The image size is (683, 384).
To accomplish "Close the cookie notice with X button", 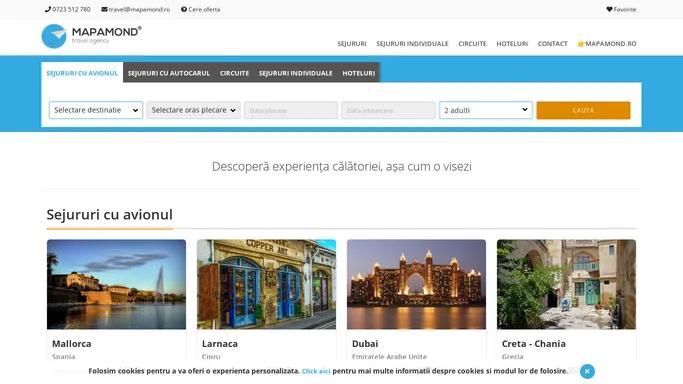I will point(587,371).
